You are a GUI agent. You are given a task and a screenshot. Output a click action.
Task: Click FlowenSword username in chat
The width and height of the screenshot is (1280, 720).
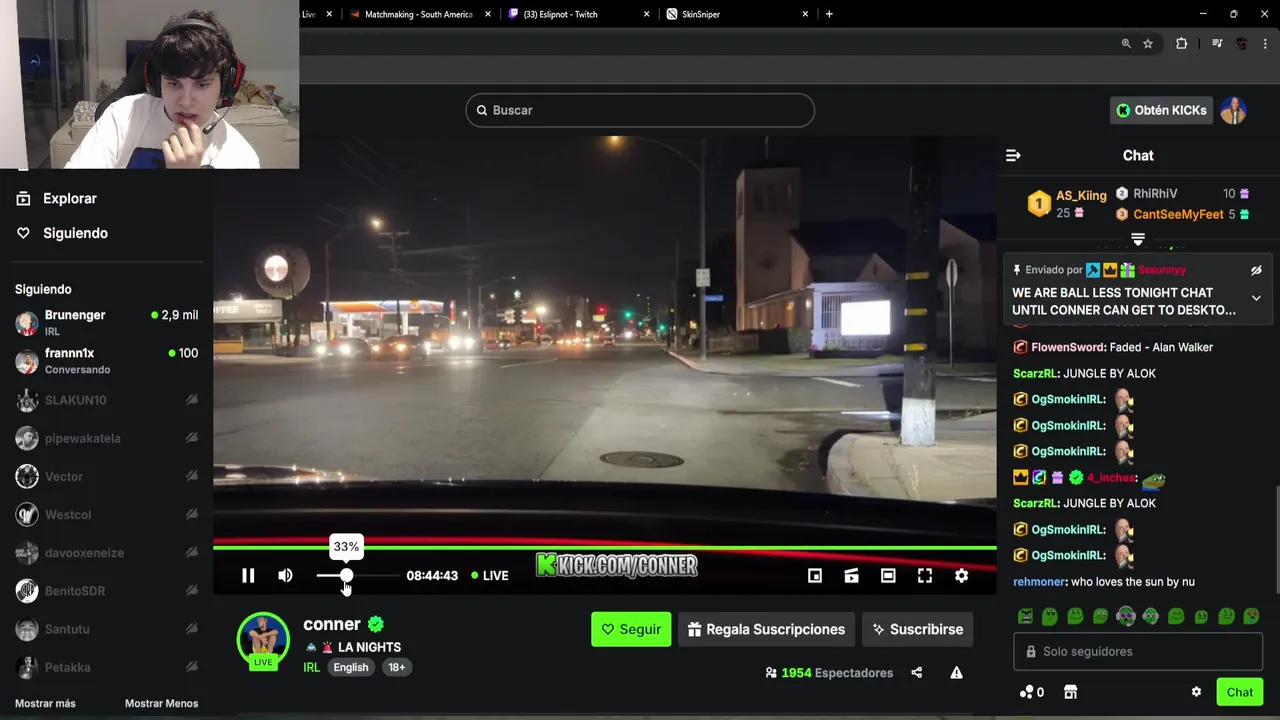(1069, 347)
